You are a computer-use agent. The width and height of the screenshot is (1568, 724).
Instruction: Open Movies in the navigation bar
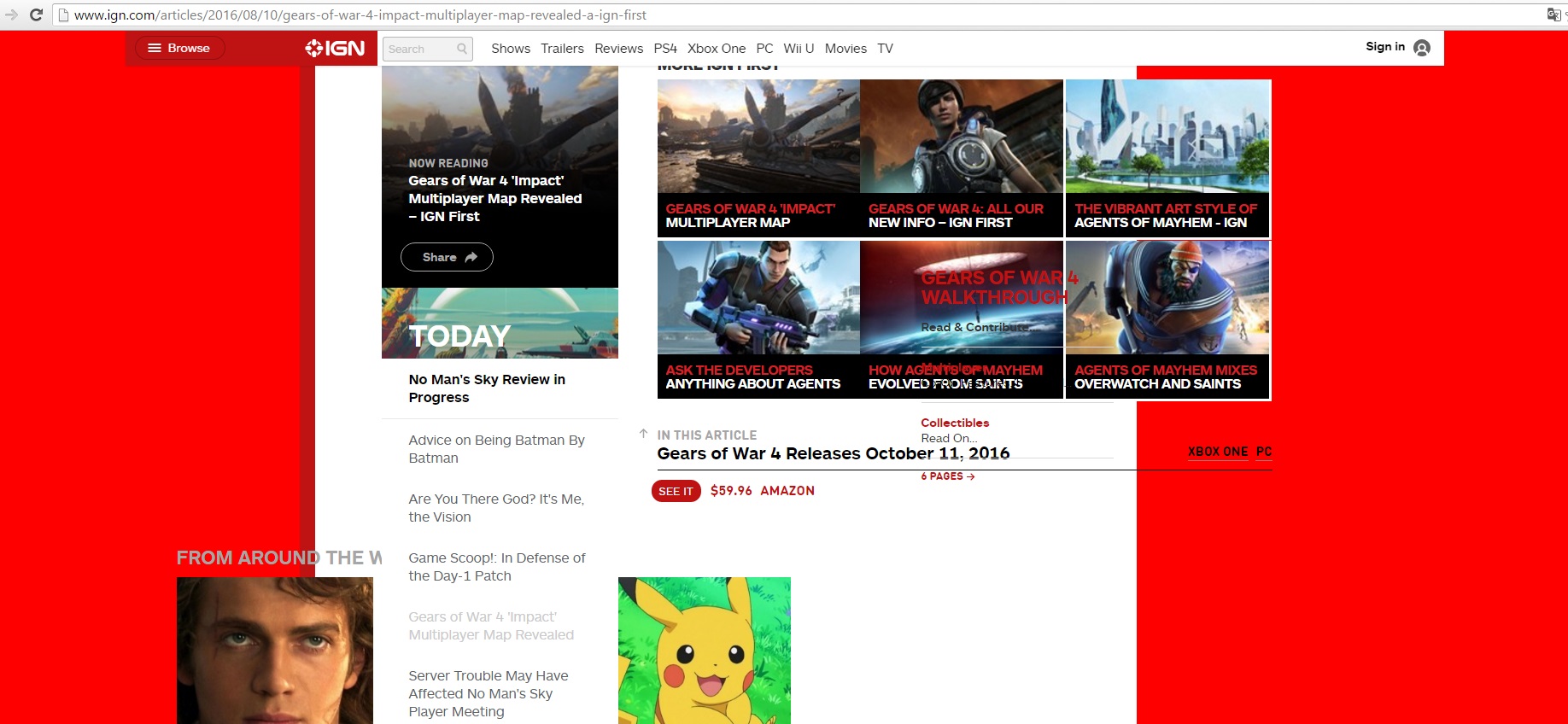[x=845, y=49]
